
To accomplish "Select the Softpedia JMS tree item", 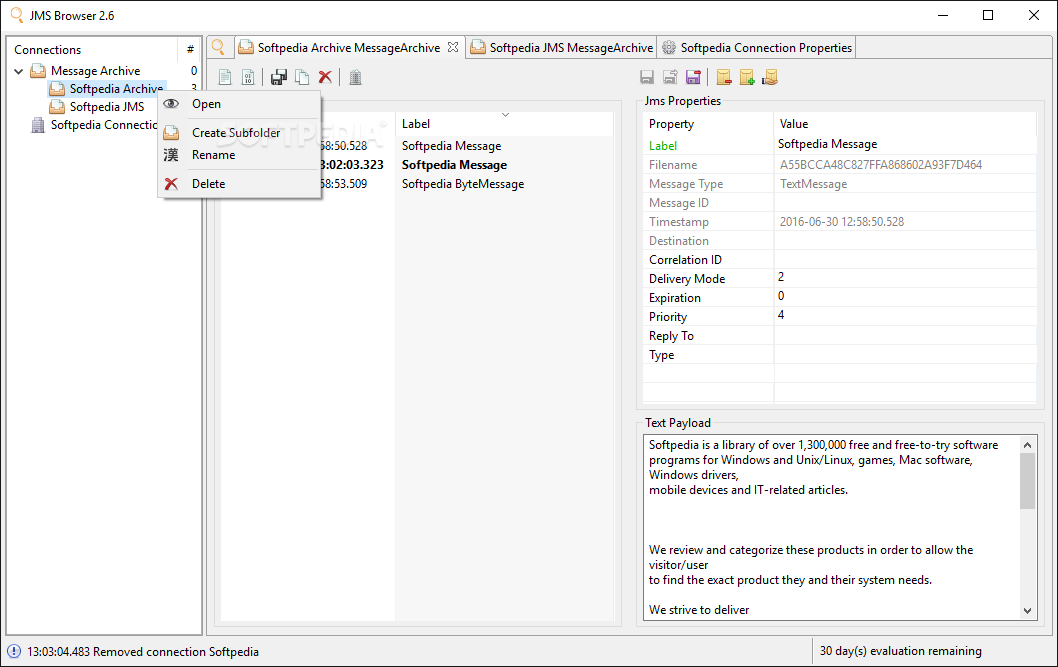I will pos(107,107).
